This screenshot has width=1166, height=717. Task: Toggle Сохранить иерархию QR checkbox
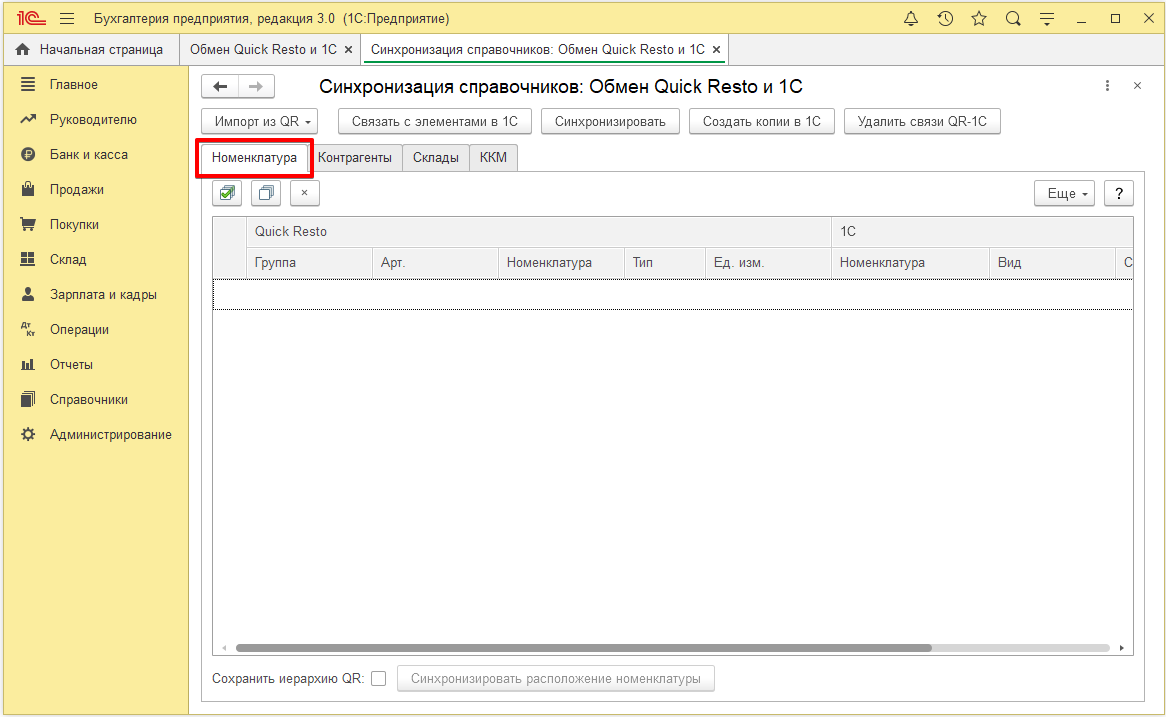click(x=379, y=678)
